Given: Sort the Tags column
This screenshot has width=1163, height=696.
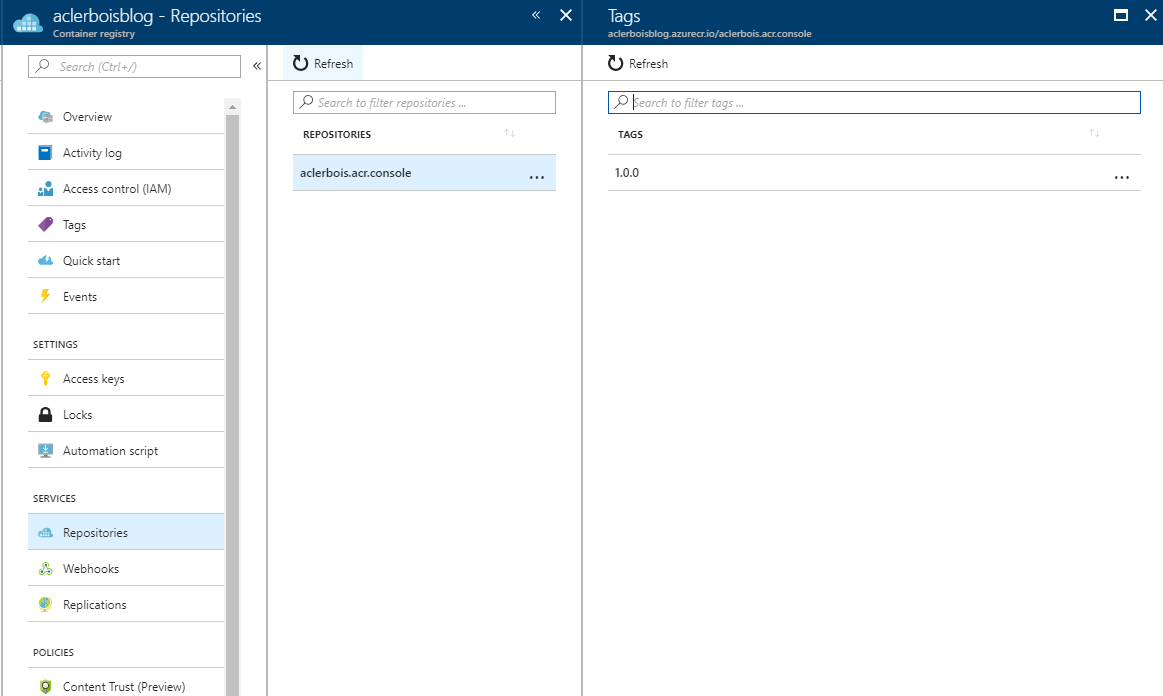Looking at the screenshot, I should point(1094,134).
